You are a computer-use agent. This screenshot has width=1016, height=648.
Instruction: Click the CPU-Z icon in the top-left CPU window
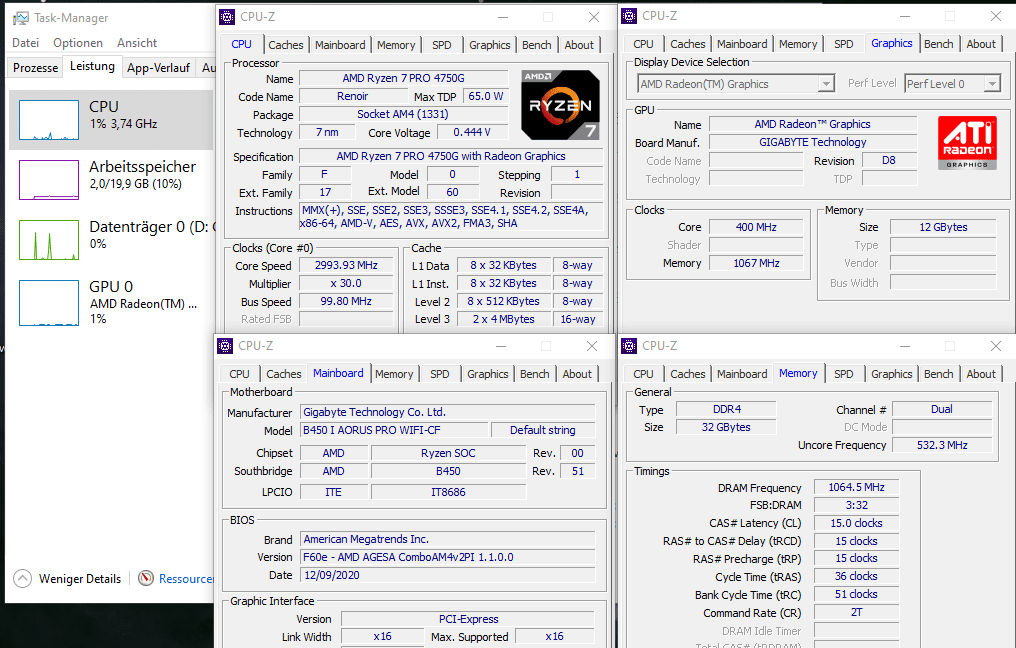[227, 17]
